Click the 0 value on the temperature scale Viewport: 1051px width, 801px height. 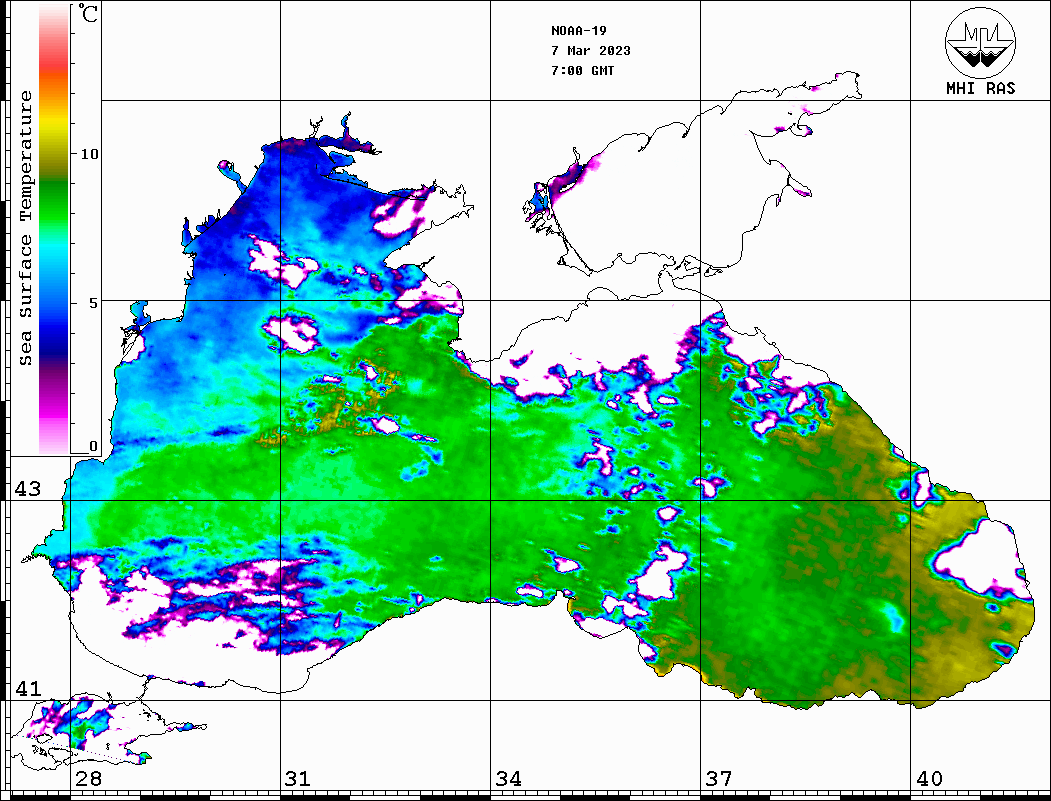pyautogui.click(x=93, y=446)
